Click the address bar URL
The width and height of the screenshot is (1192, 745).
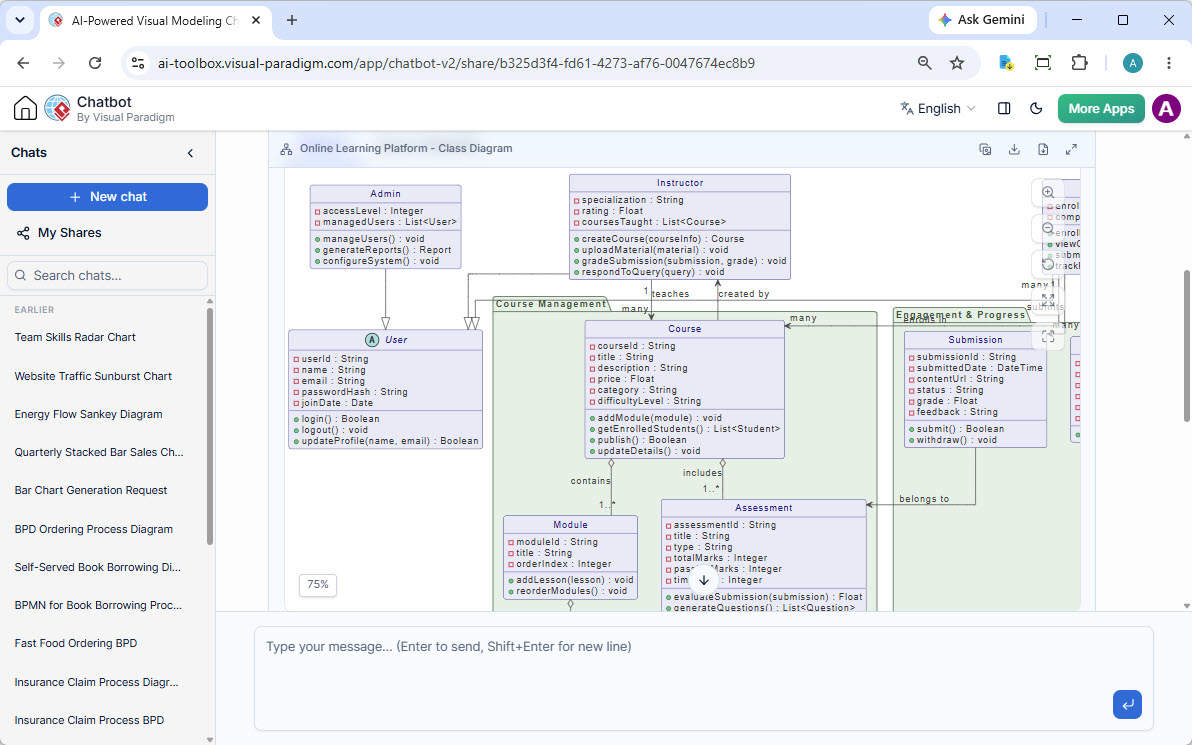[456, 63]
